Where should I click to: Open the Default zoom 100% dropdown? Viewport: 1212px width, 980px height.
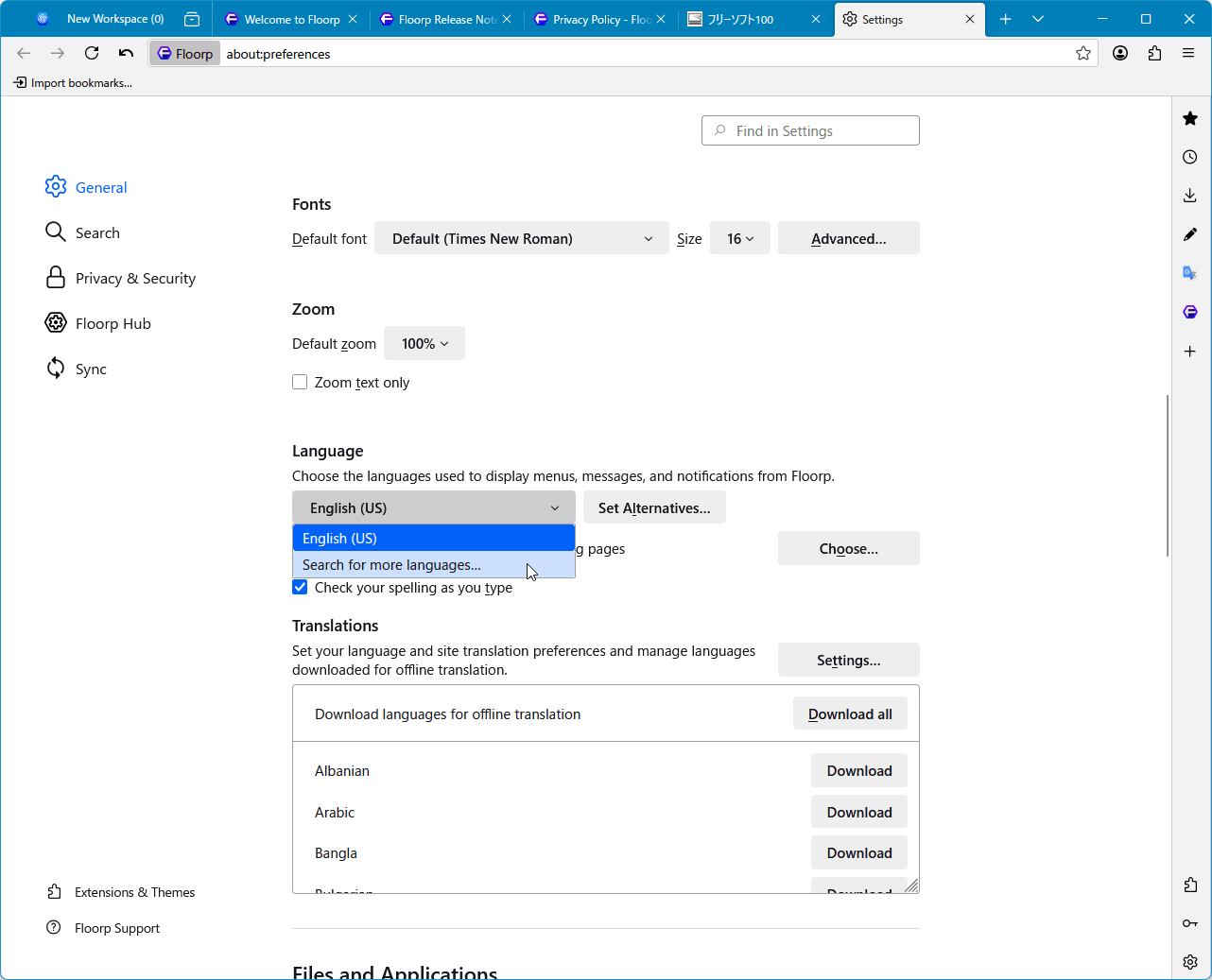coord(424,343)
